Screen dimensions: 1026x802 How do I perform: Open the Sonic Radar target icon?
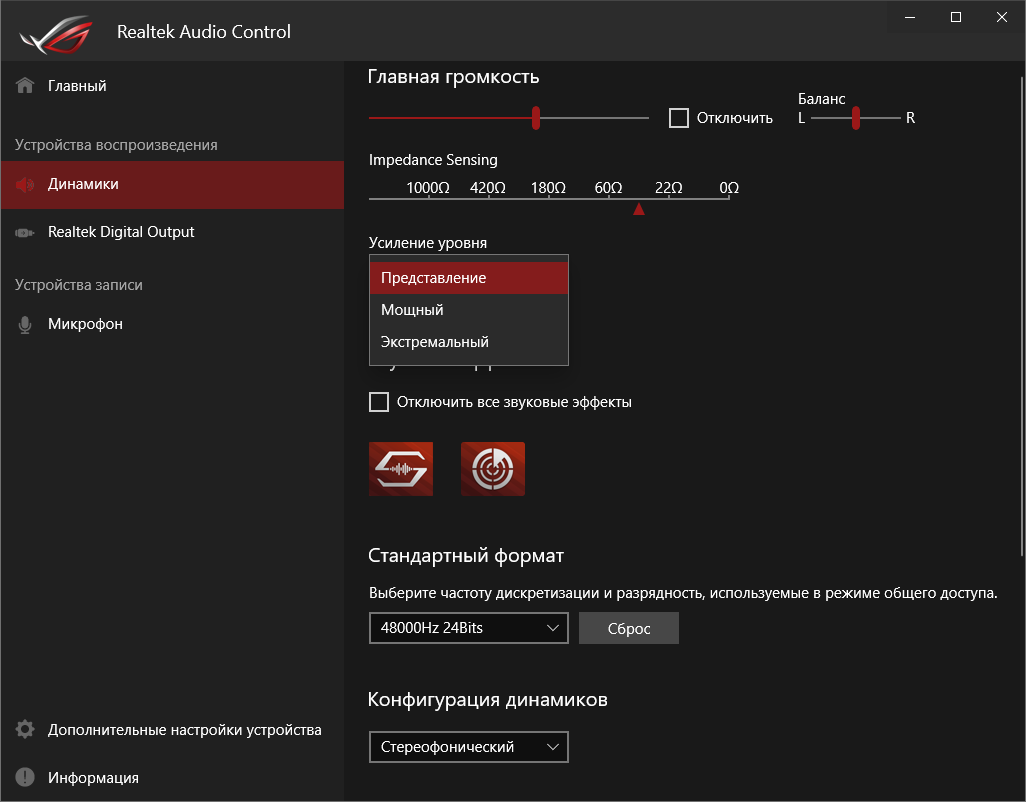click(493, 469)
